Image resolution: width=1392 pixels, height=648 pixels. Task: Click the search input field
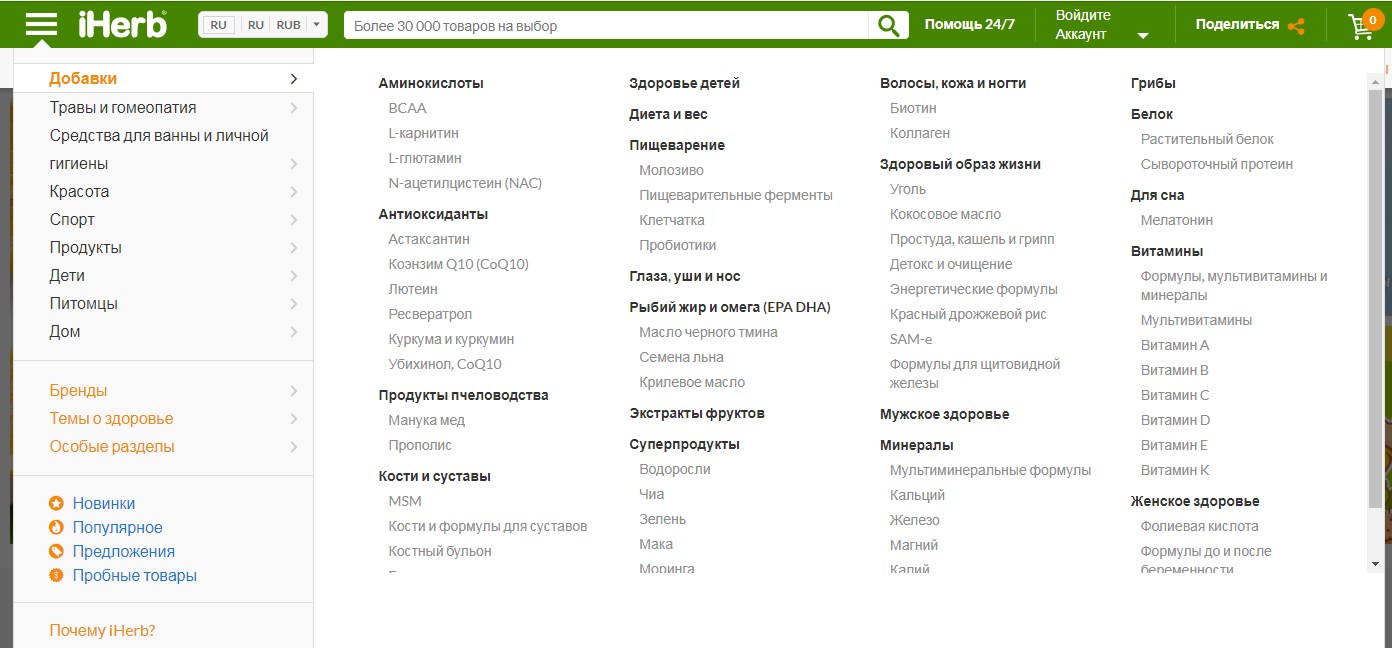point(605,25)
